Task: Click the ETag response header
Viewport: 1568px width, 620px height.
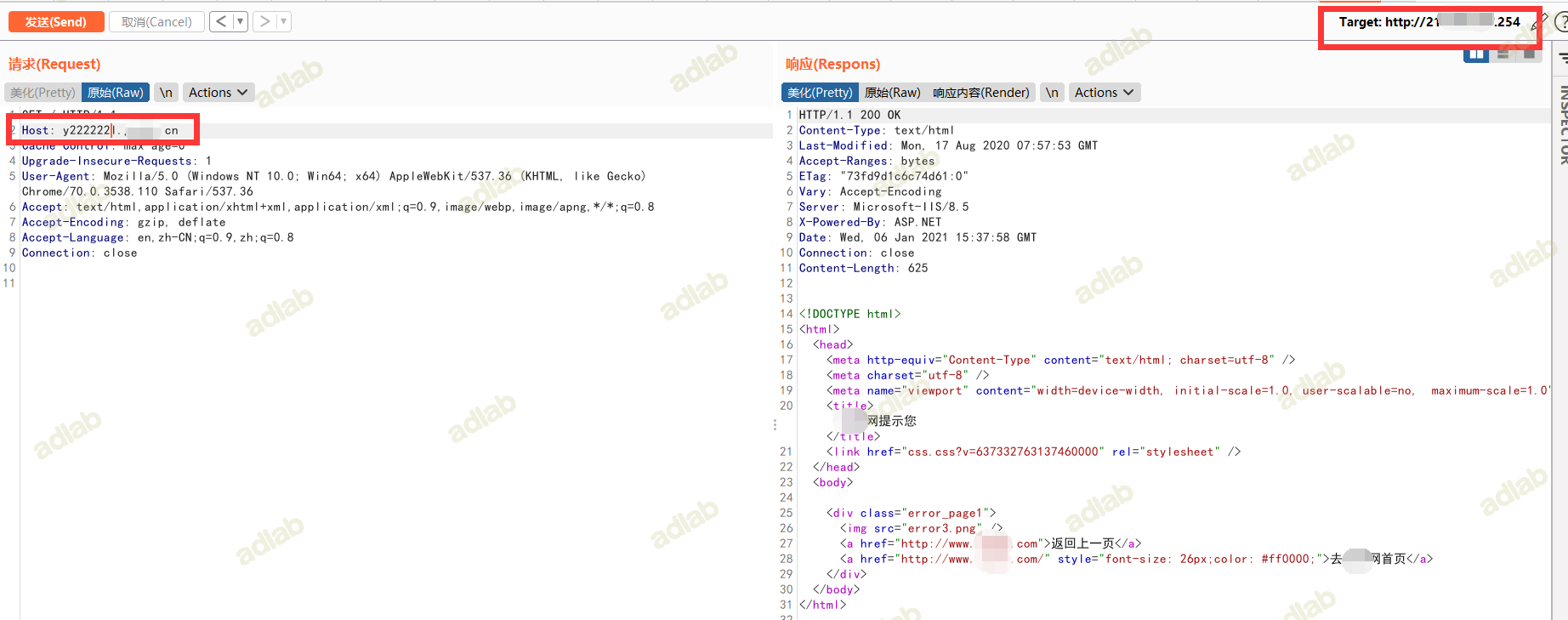Action: click(883, 176)
